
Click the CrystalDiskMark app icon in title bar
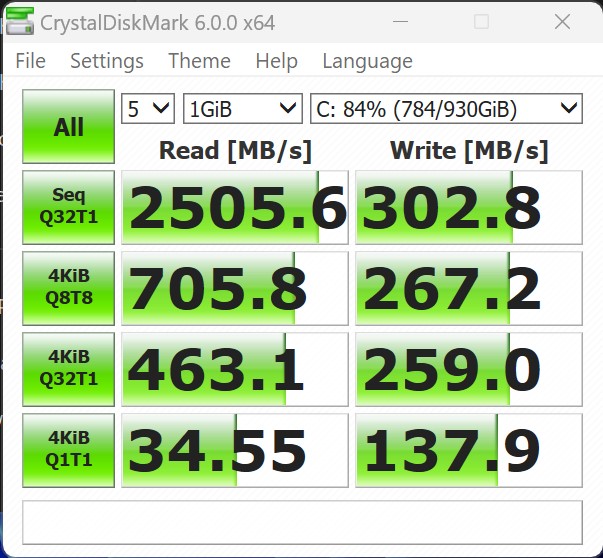pos(20,22)
